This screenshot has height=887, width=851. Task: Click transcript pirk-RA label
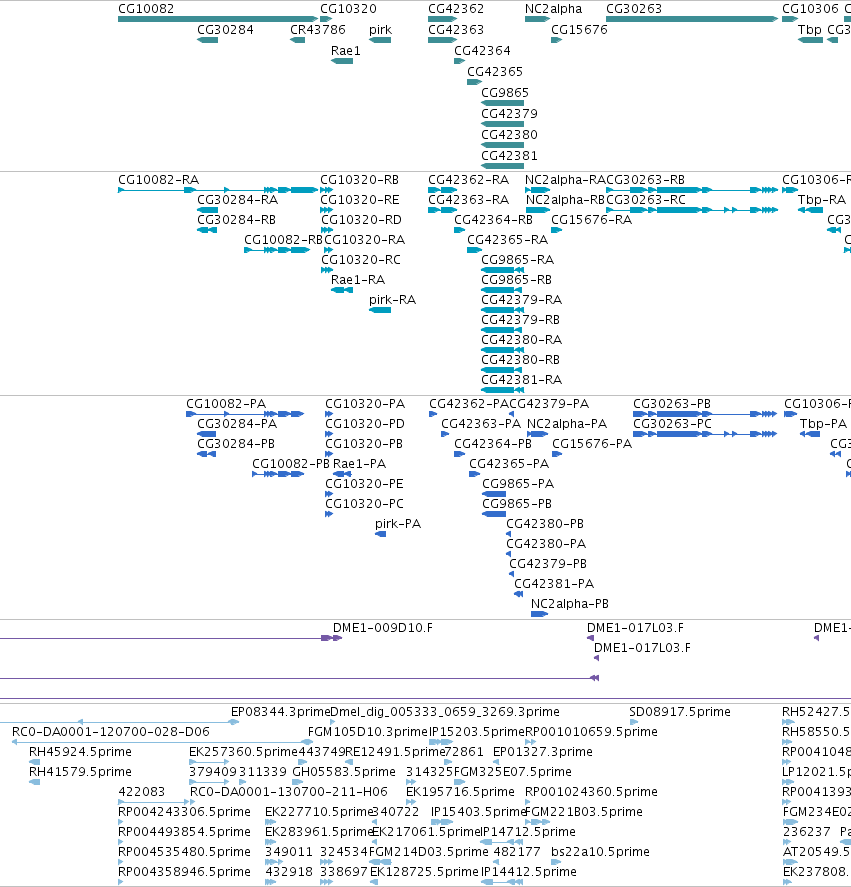(x=392, y=300)
